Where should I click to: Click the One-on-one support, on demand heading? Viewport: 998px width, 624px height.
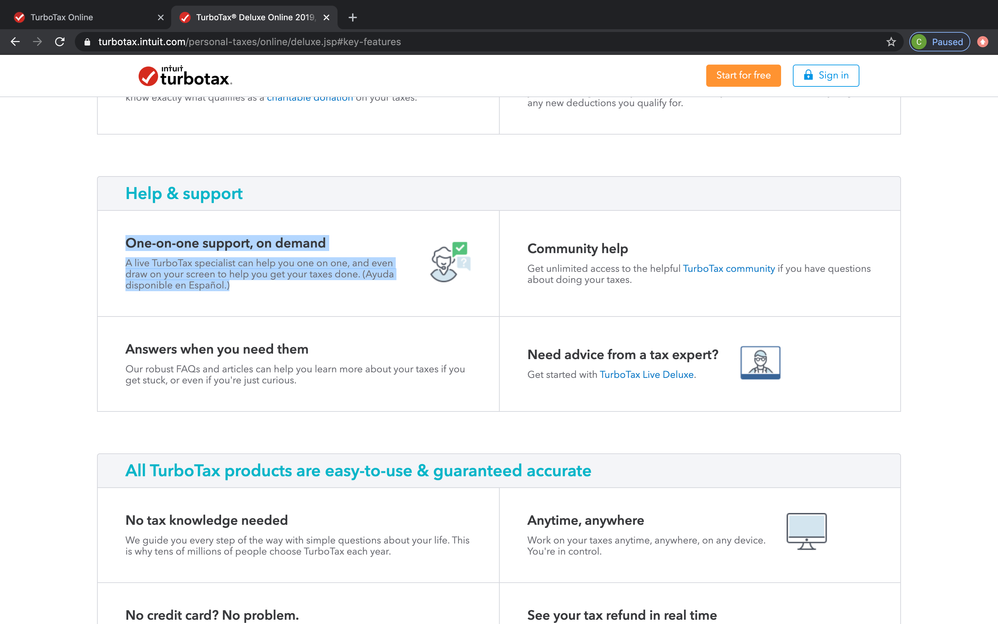coord(225,243)
